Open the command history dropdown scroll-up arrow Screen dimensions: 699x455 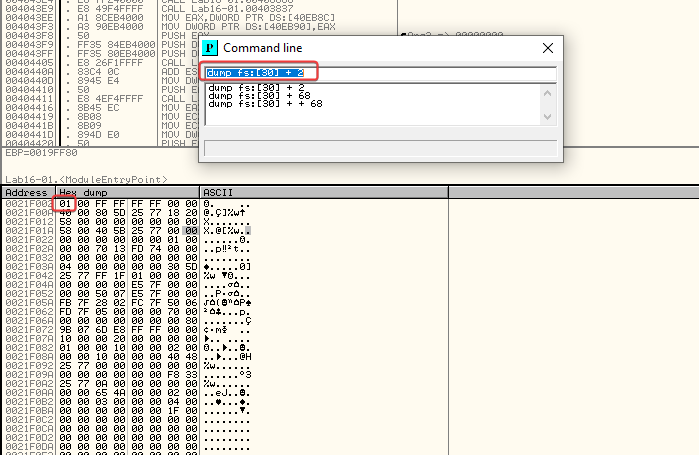tap(548, 93)
